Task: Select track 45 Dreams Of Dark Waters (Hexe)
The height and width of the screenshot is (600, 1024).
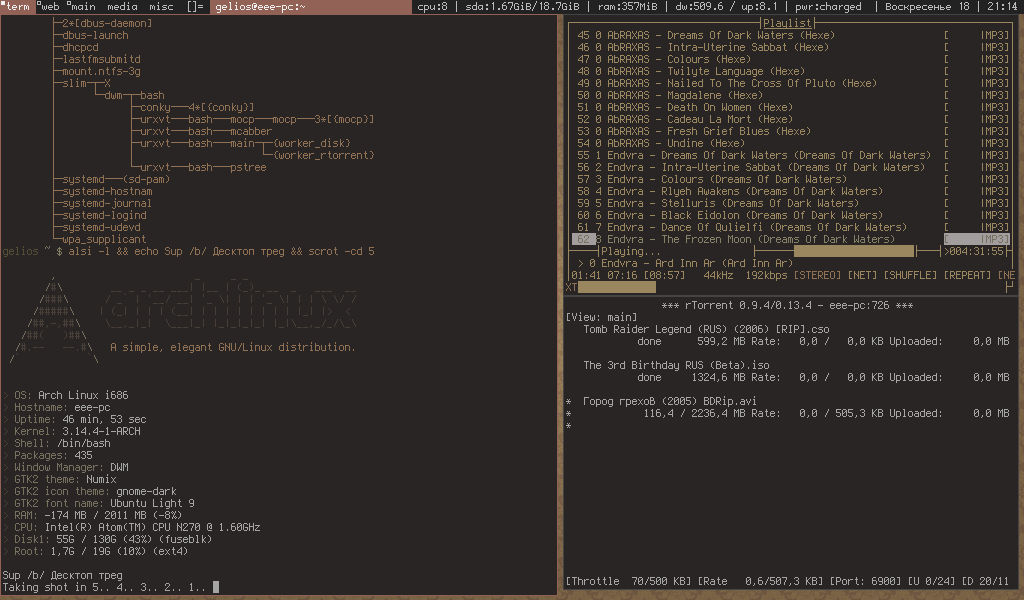Action: tap(793, 35)
